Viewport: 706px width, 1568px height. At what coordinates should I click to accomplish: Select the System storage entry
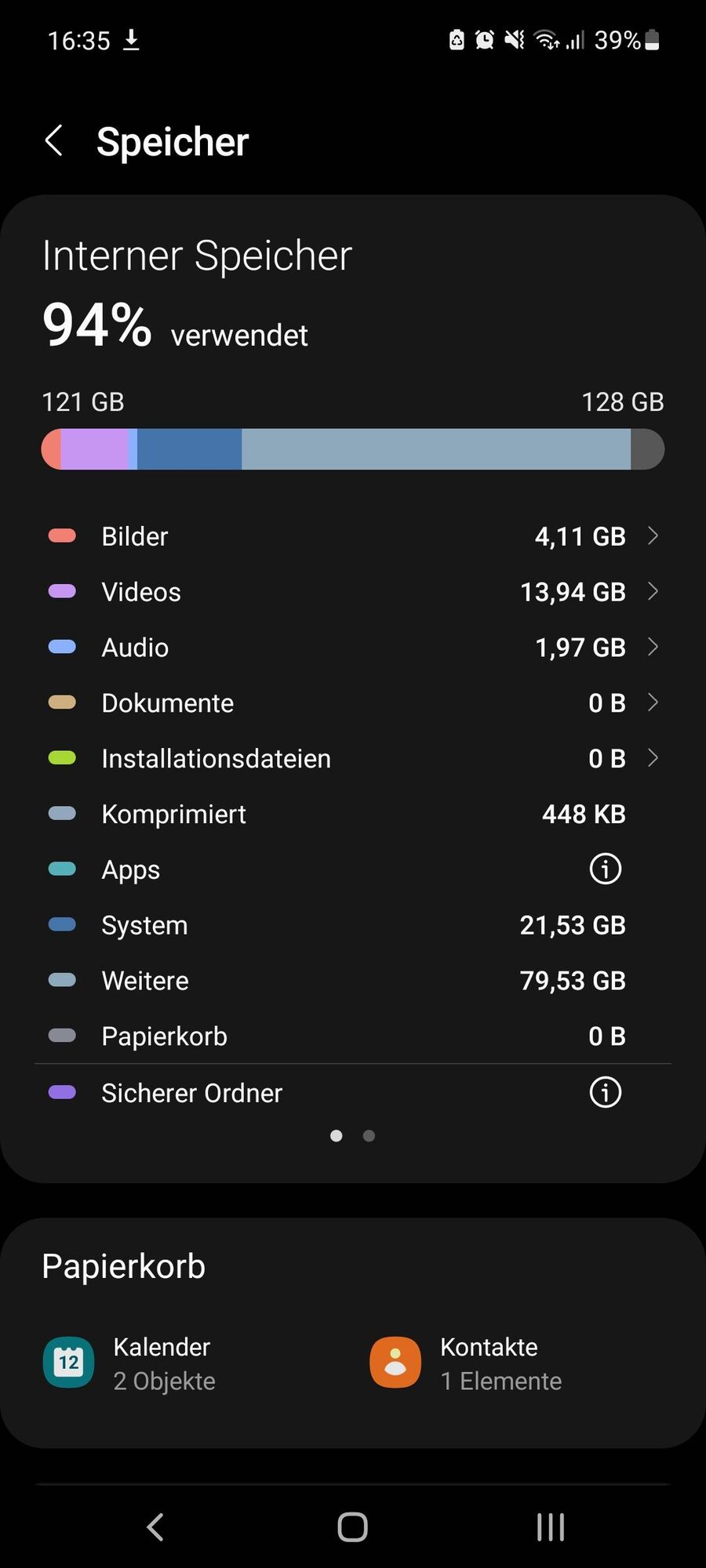click(353, 925)
